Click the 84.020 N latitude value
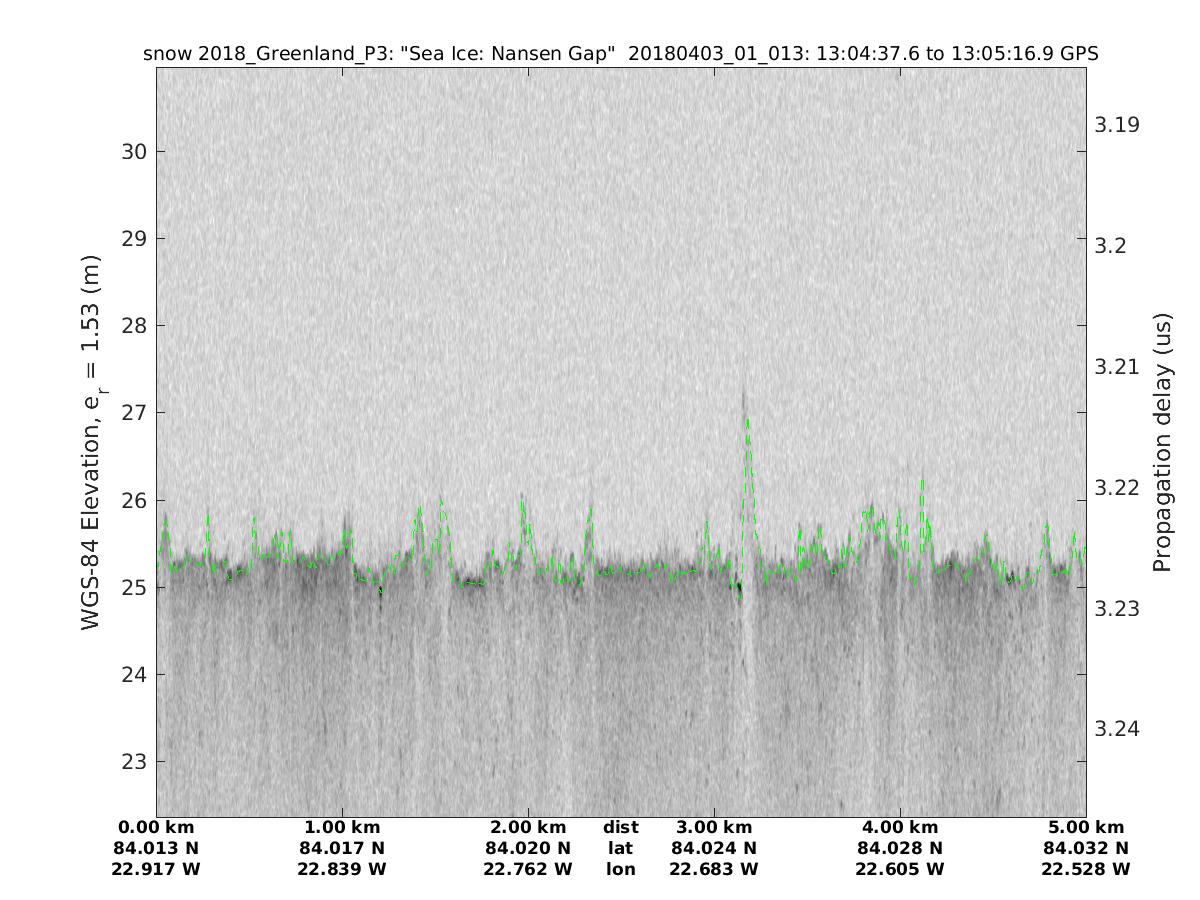 coord(528,849)
